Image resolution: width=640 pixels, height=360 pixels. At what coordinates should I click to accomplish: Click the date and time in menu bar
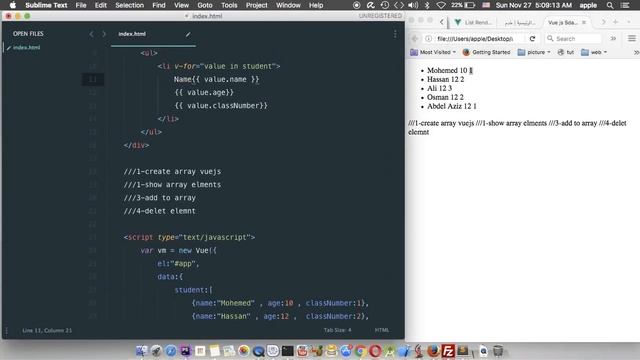point(534,5)
